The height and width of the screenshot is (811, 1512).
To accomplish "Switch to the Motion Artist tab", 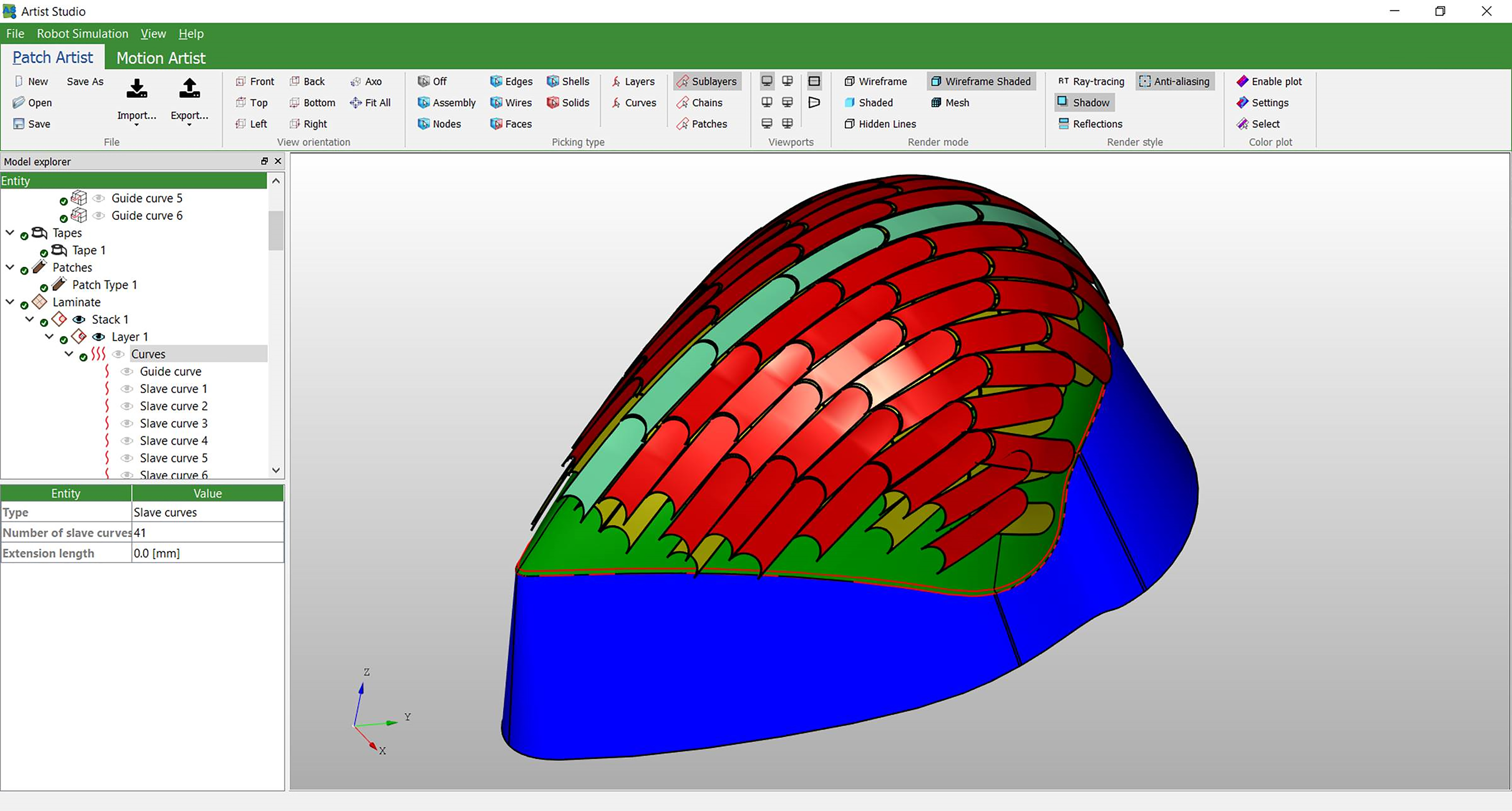I will (x=161, y=58).
